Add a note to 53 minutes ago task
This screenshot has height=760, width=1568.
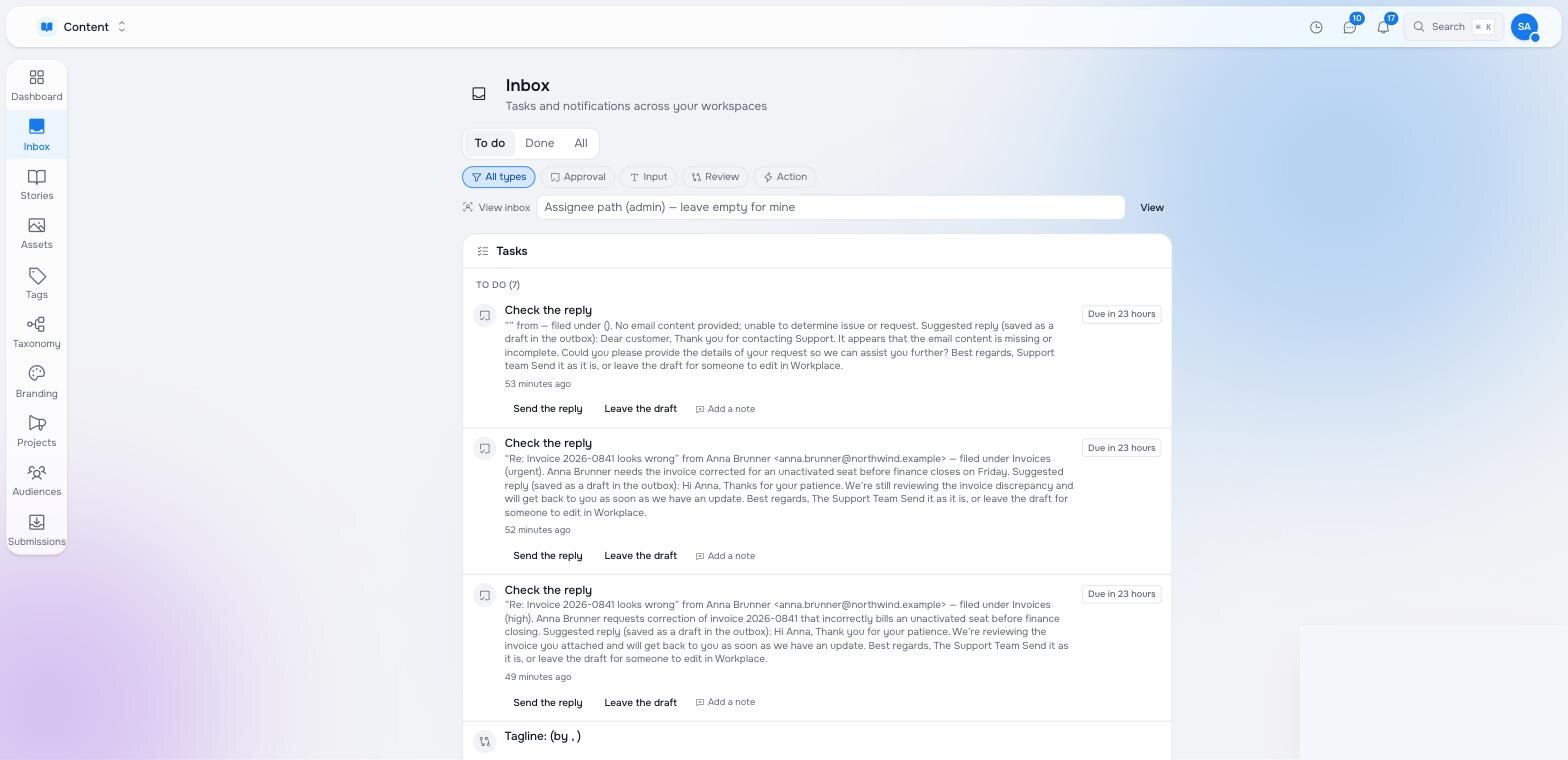[x=726, y=409]
